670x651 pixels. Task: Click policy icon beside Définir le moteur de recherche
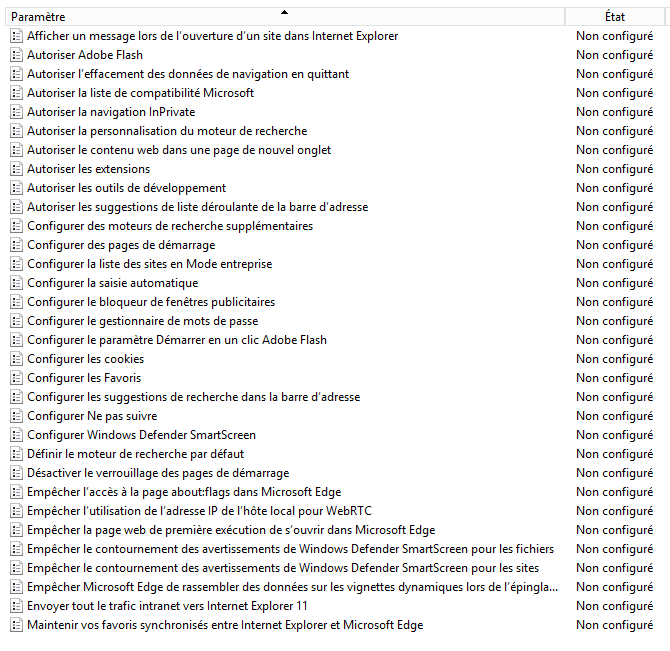point(16,454)
